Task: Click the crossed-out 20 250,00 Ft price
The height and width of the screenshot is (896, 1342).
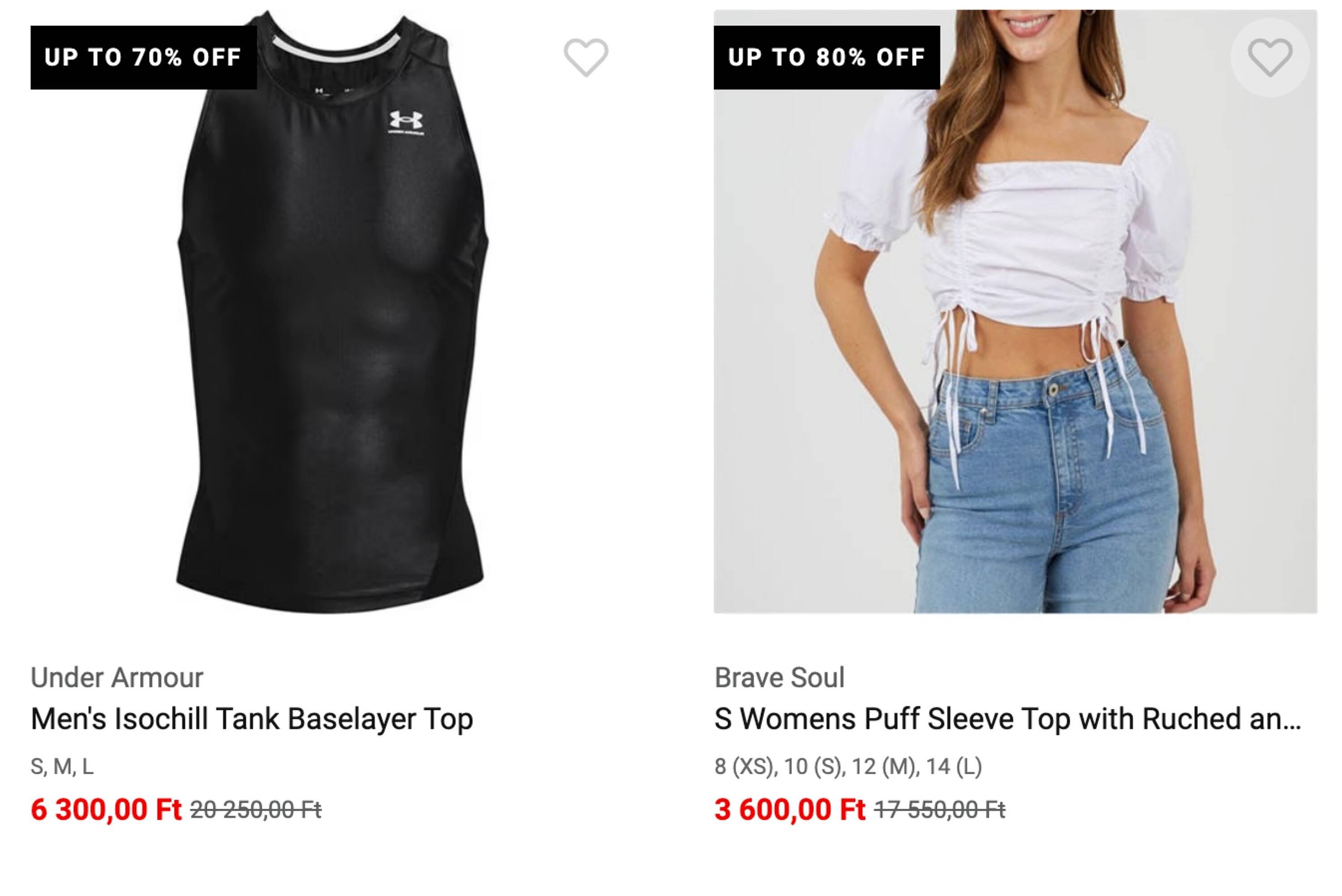Action: [255, 810]
